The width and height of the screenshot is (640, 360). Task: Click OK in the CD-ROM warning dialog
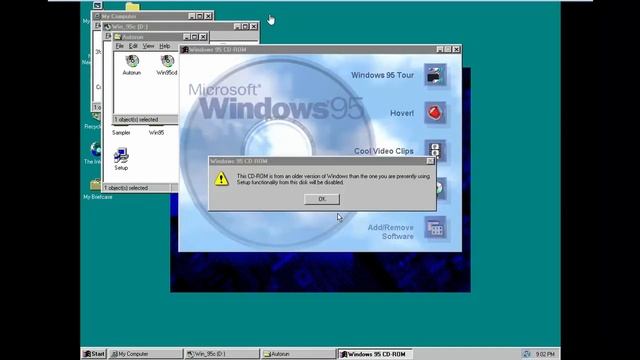click(x=322, y=199)
